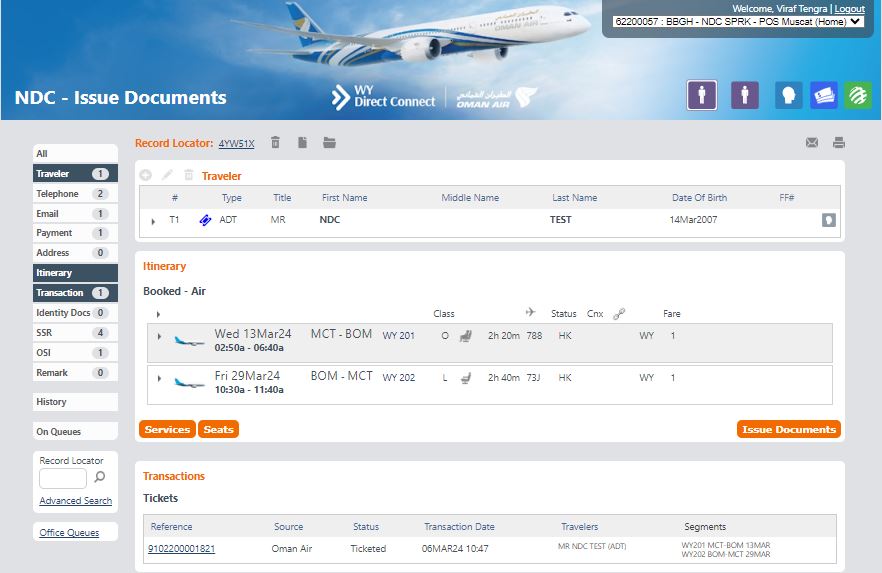Open the POS Muscat office dropdown

(x=738, y=21)
